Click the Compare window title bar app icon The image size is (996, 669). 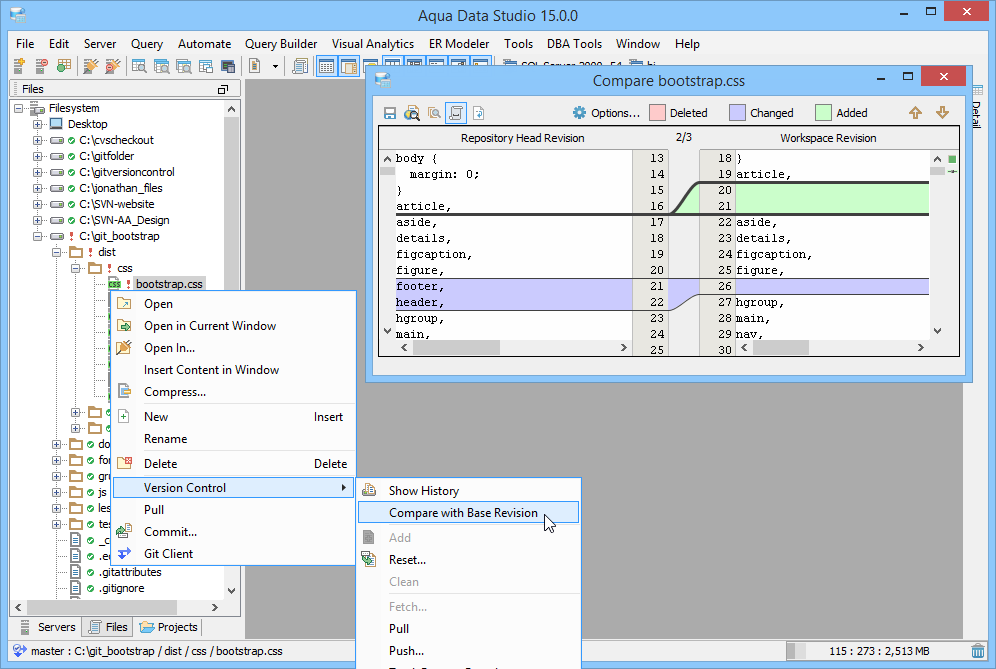click(383, 80)
